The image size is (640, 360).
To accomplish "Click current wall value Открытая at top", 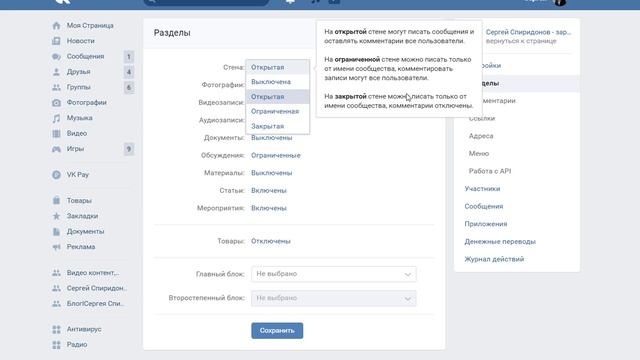I will click(278, 67).
